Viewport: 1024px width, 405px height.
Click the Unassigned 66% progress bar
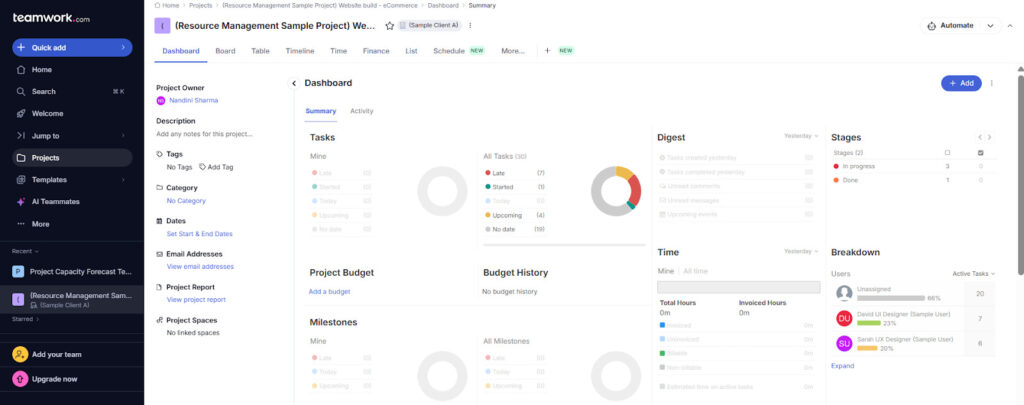[891, 298]
